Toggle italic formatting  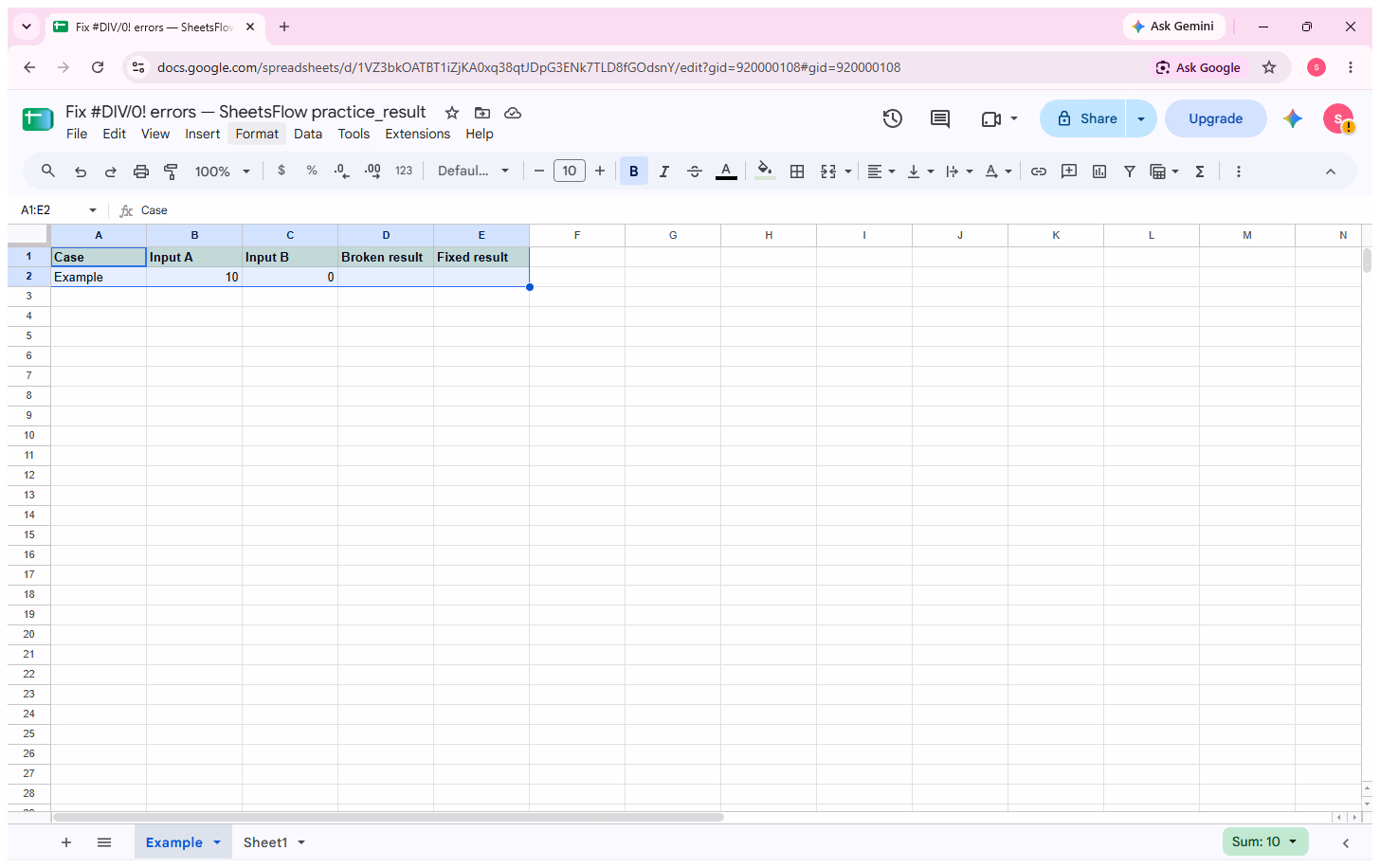tap(664, 172)
